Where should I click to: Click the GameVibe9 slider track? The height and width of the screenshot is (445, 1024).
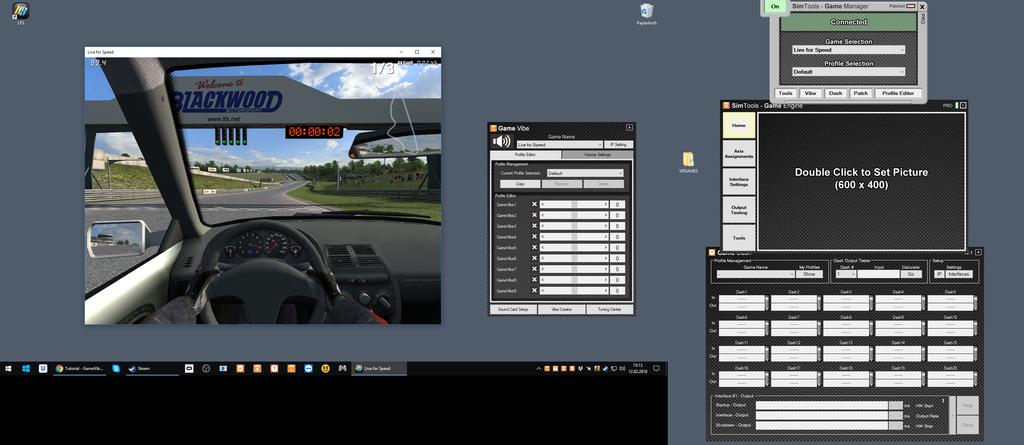(574, 291)
